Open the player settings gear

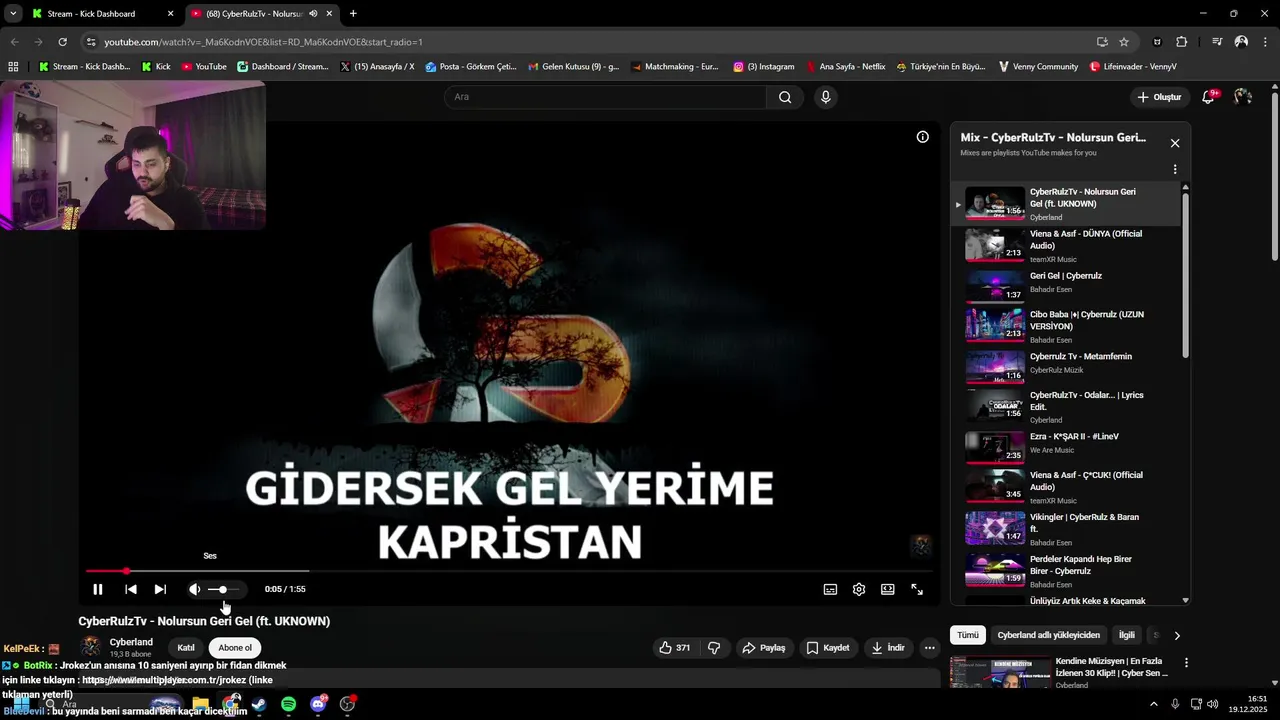(859, 589)
